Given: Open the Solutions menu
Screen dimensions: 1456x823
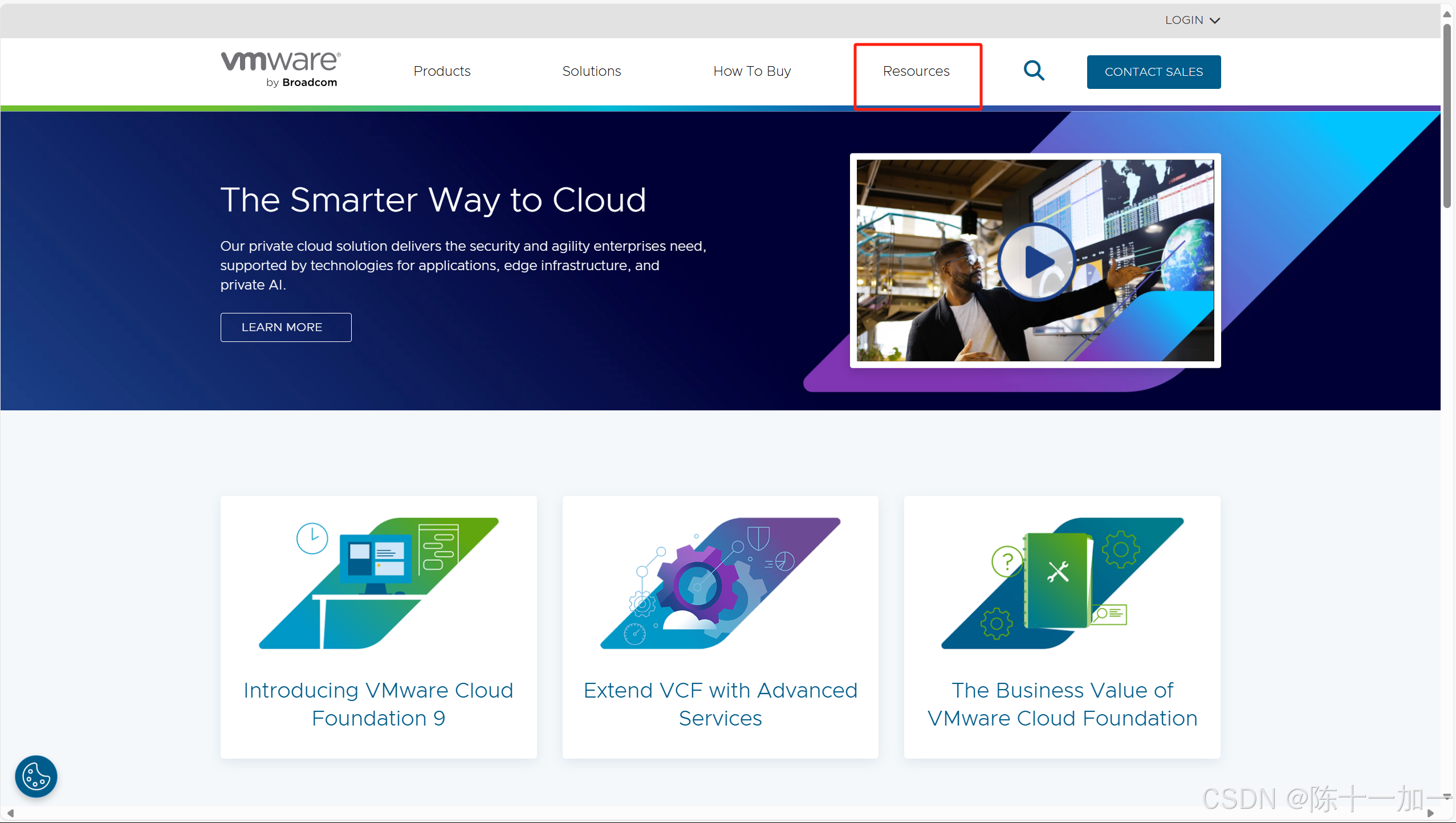Looking at the screenshot, I should (591, 71).
